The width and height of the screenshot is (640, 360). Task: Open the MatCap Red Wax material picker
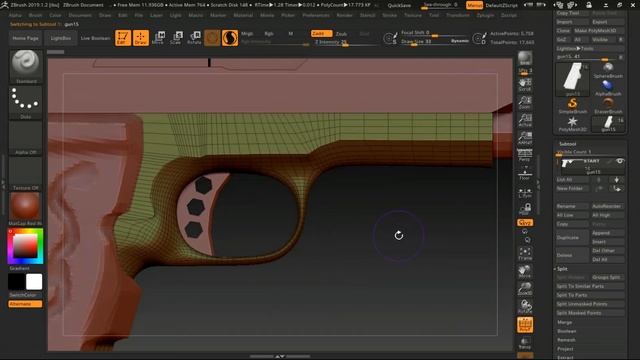click(x=26, y=209)
